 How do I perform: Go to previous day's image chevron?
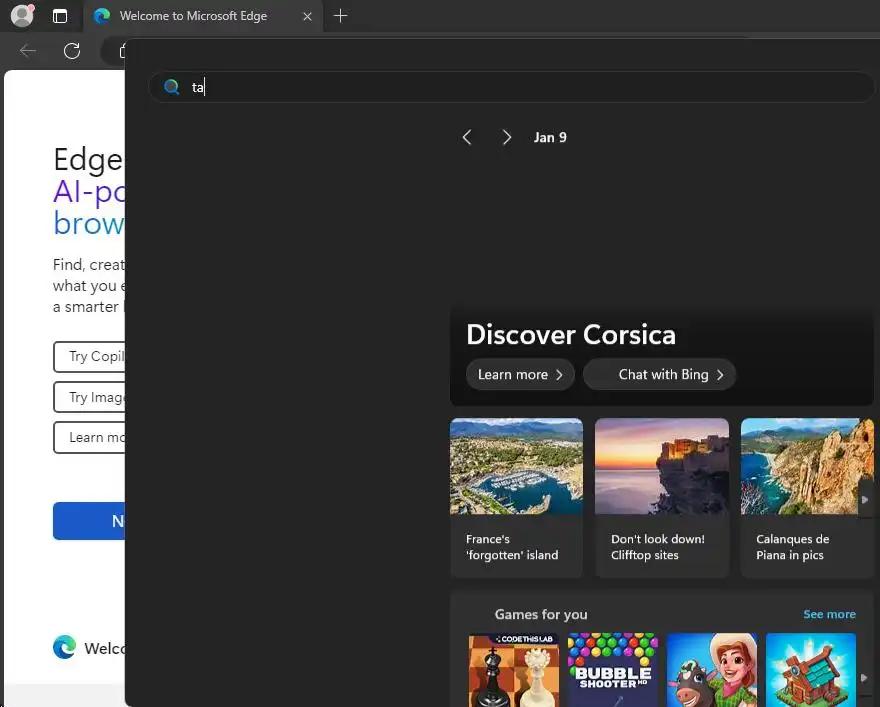click(x=467, y=137)
